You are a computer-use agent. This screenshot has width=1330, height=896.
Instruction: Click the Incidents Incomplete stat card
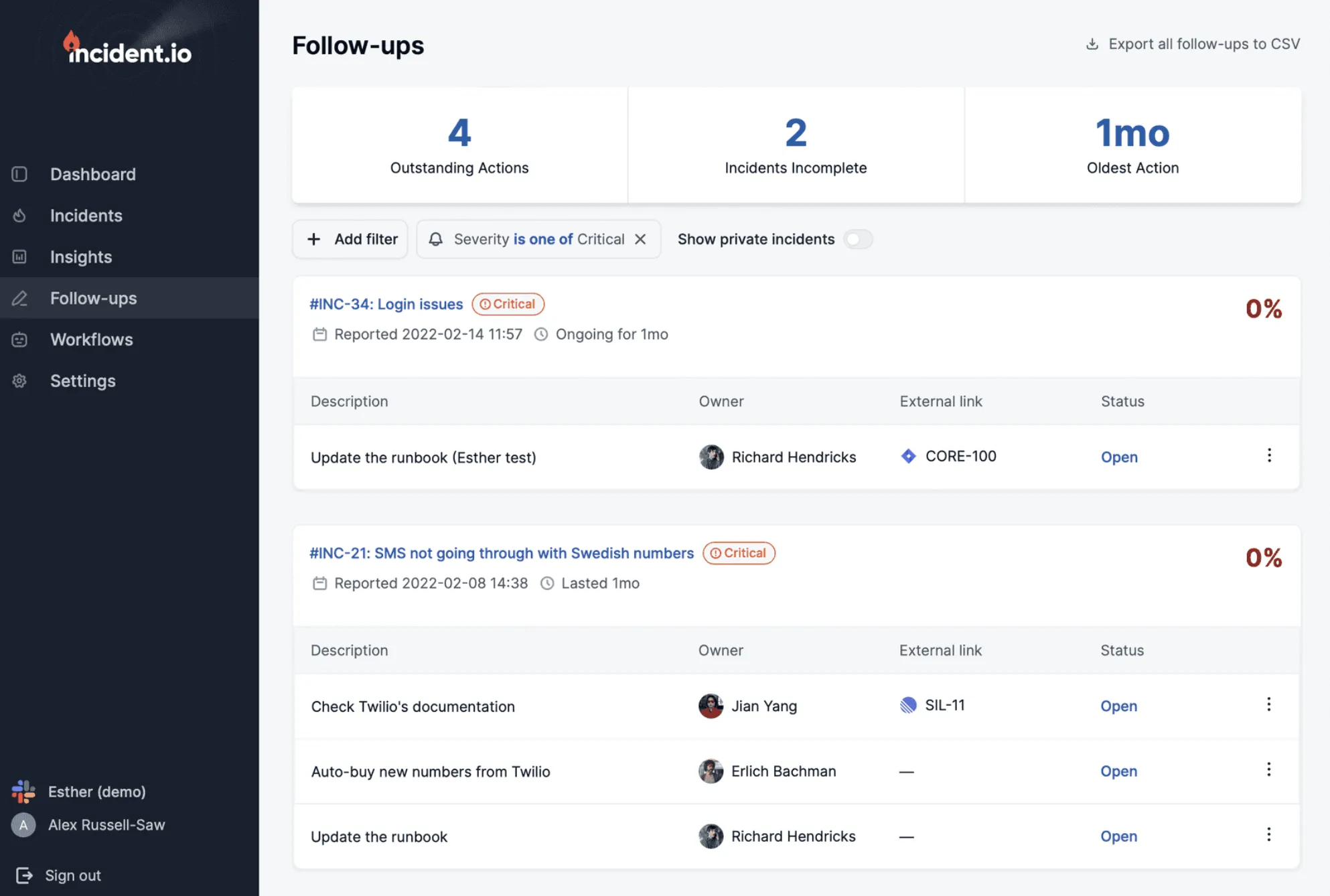coord(796,145)
